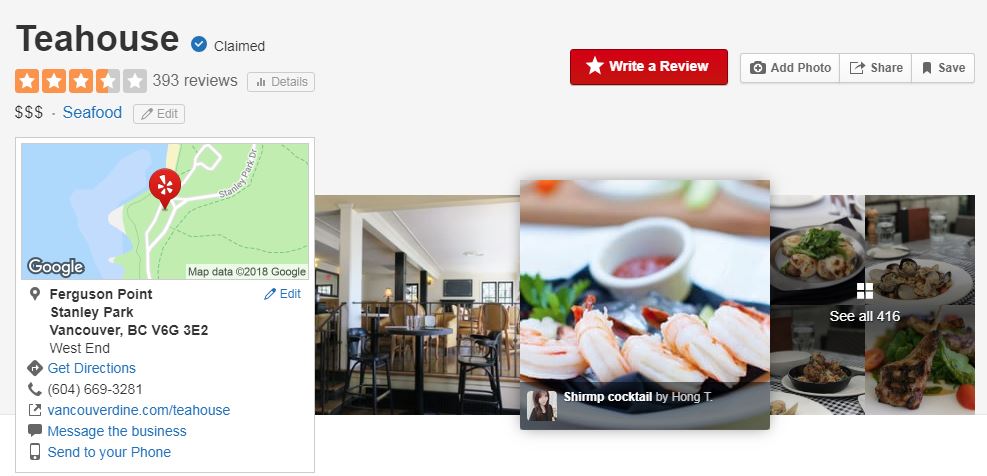Image resolution: width=987 pixels, height=476 pixels.
Task: Click the share arrow icon
Action: pyautogui.click(x=857, y=68)
